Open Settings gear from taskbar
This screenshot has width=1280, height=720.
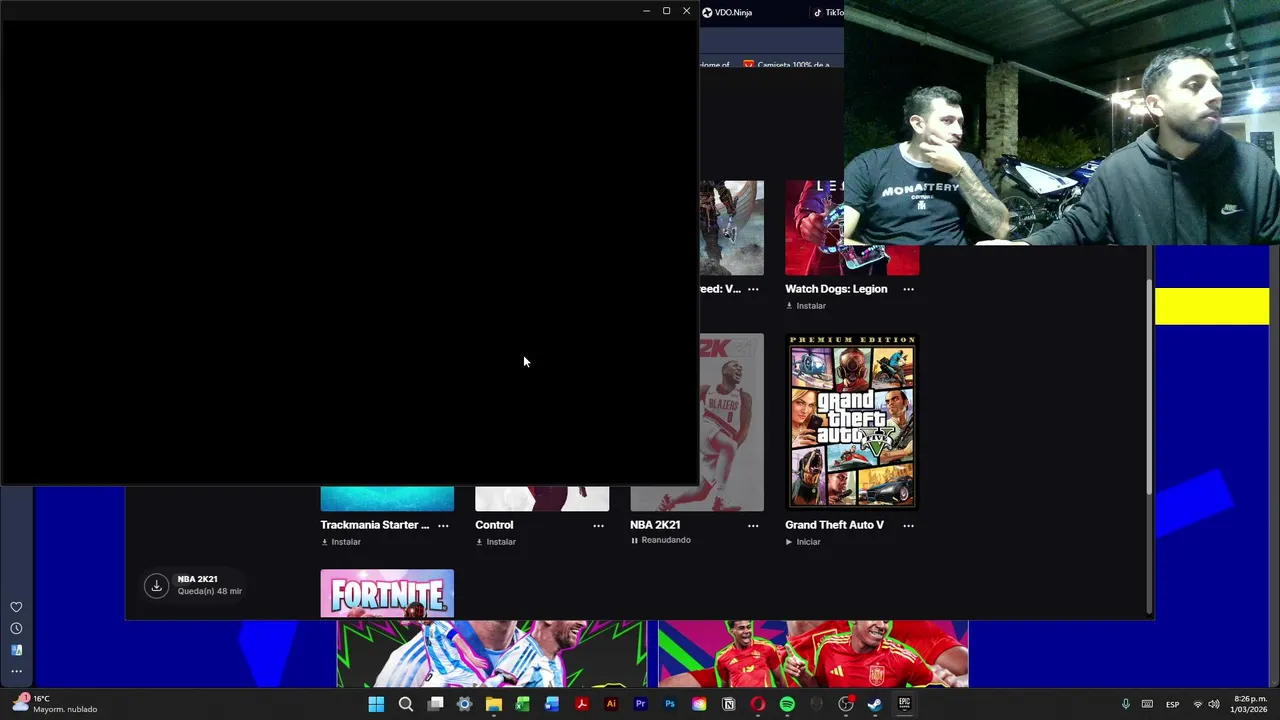(x=464, y=704)
